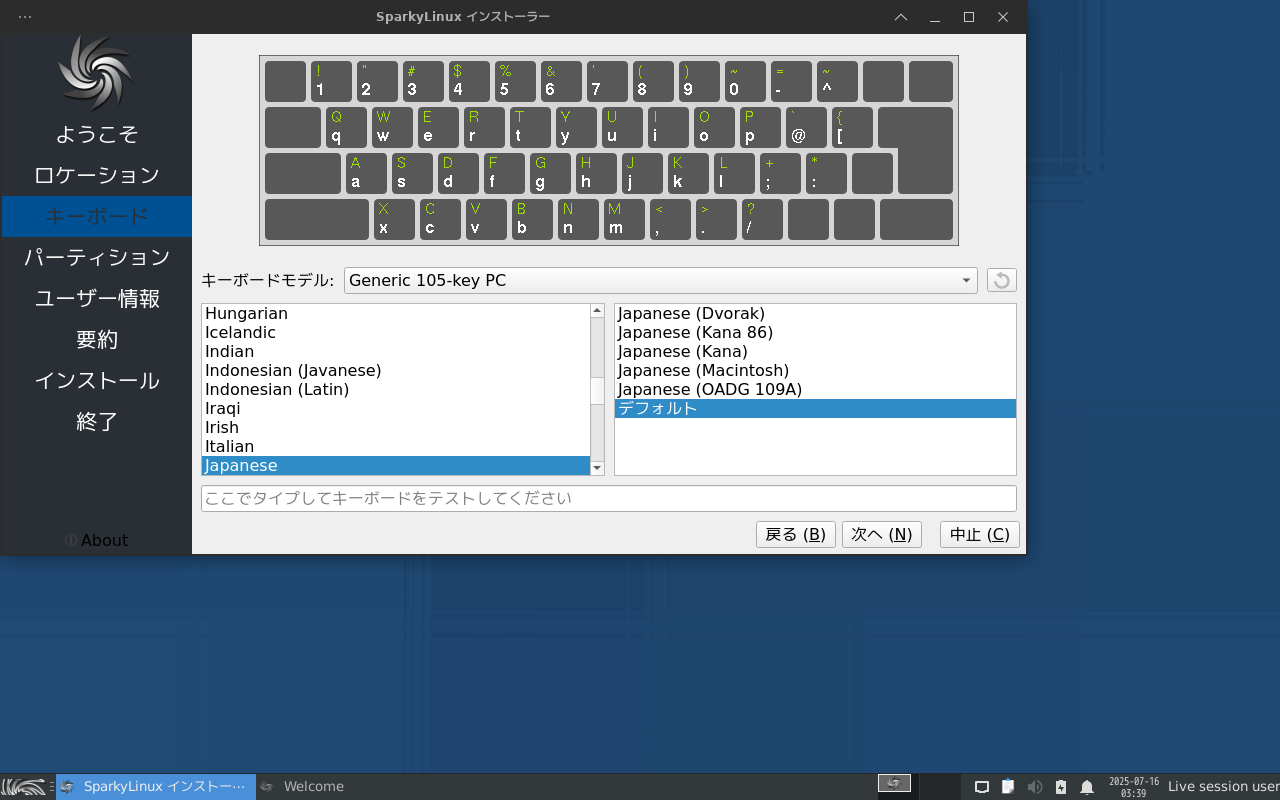Select Iraqi in the language list
The image size is (1280, 800).
coord(396,408)
